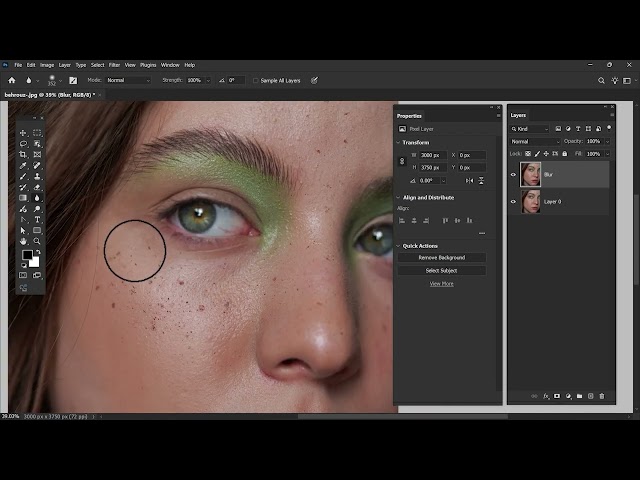Image resolution: width=640 pixels, height=480 pixels.
Task: Select the Blur tool in toolbox
Action: [x=37, y=198]
